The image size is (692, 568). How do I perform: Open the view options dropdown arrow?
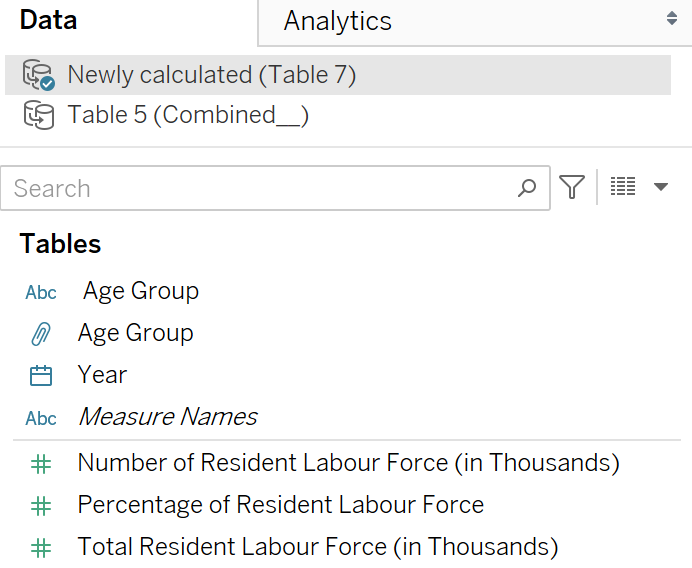pos(660,187)
